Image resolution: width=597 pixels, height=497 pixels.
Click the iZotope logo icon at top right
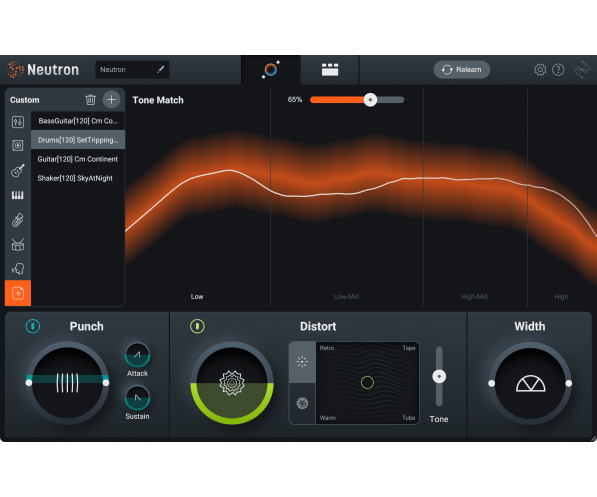pyautogui.click(x=582, y=70)
